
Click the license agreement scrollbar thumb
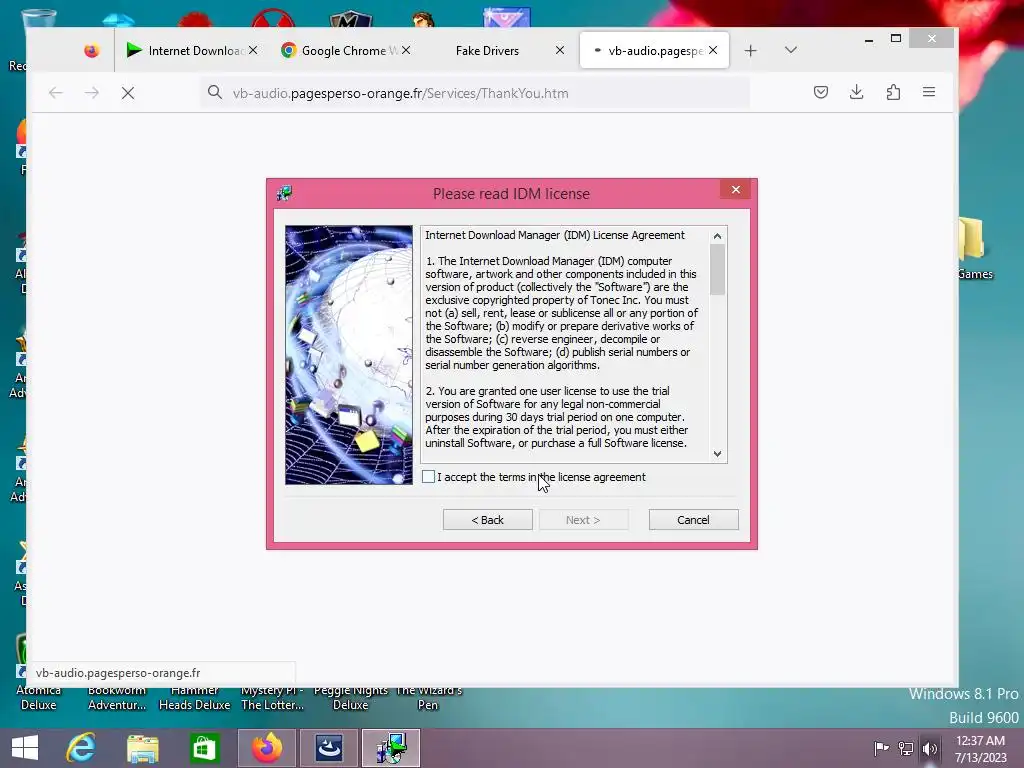click(x=718, y=269)
